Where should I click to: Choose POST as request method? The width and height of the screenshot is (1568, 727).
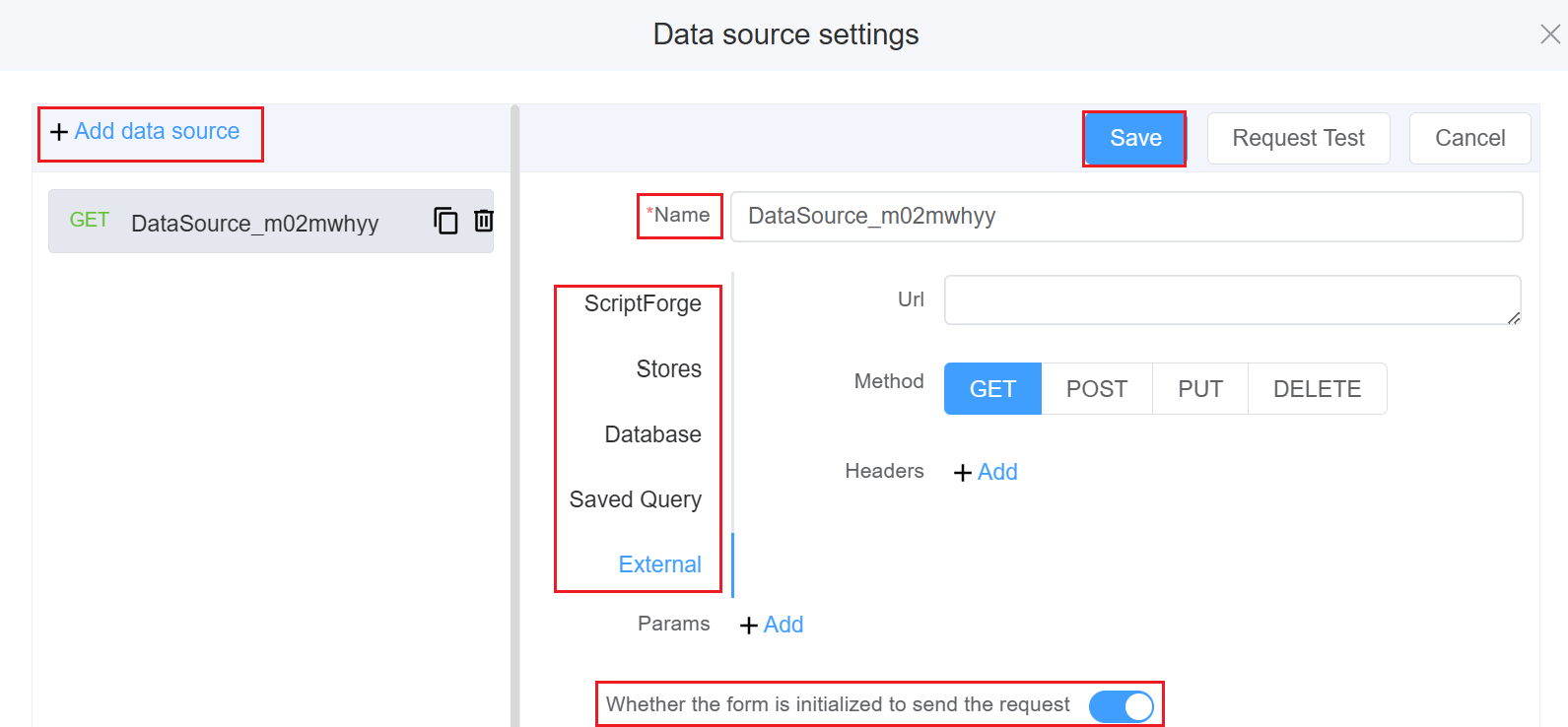pos(1096,389)
